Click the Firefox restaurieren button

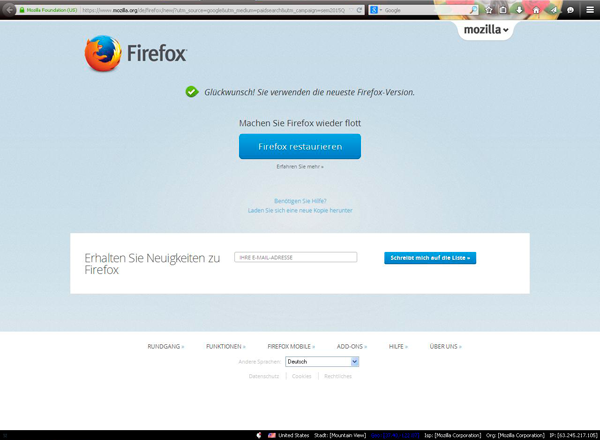tap(300, 146)
